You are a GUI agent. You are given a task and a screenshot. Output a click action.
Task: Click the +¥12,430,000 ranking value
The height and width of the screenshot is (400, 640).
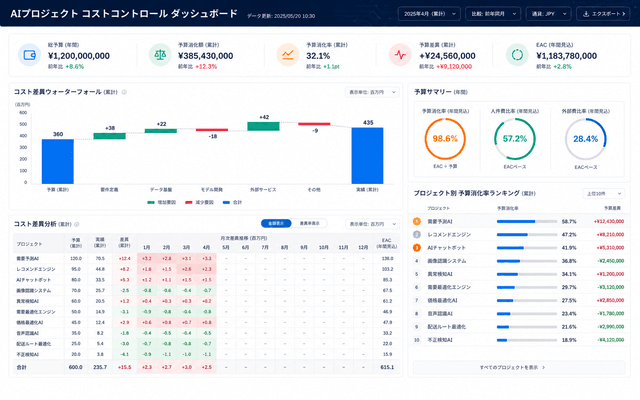[x=609, y=221]
